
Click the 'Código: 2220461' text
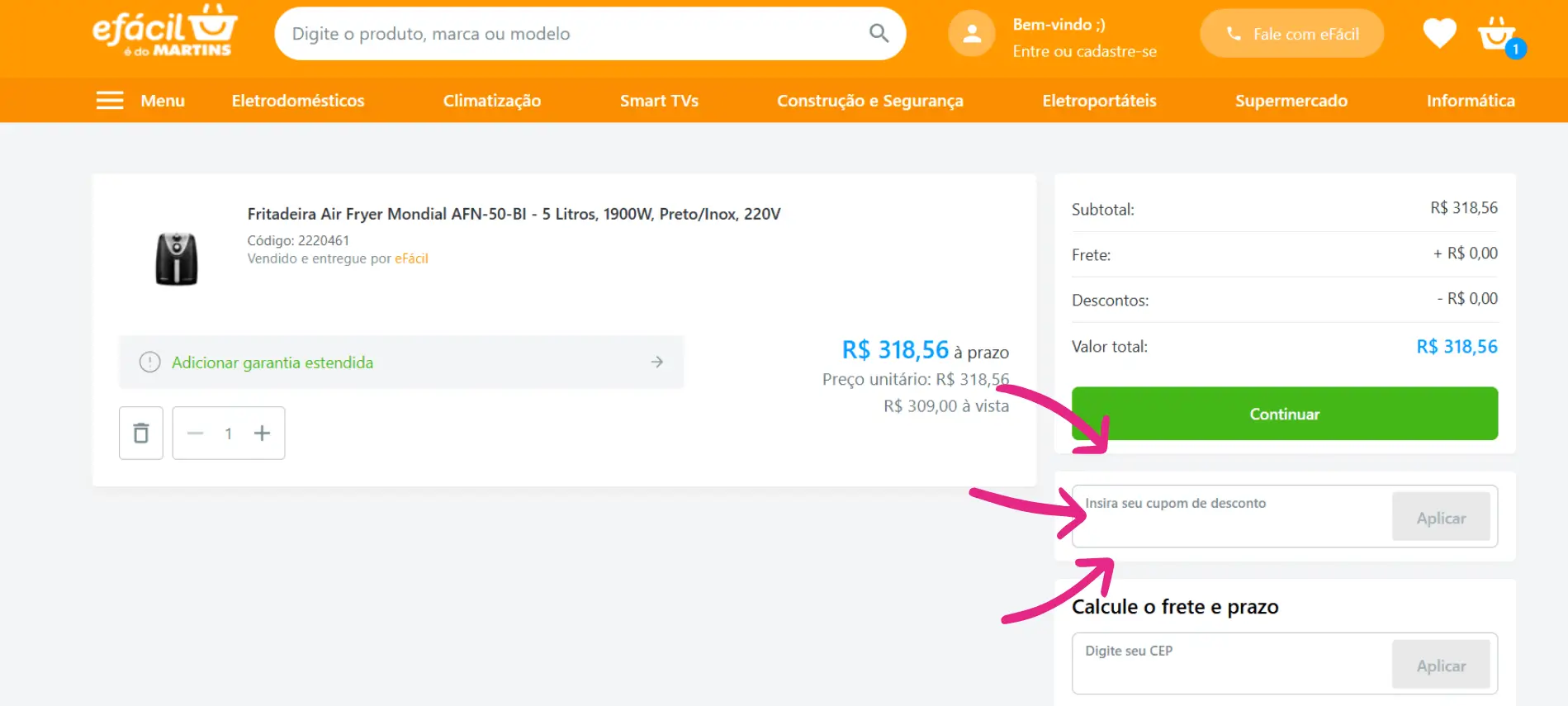point(298,240)
